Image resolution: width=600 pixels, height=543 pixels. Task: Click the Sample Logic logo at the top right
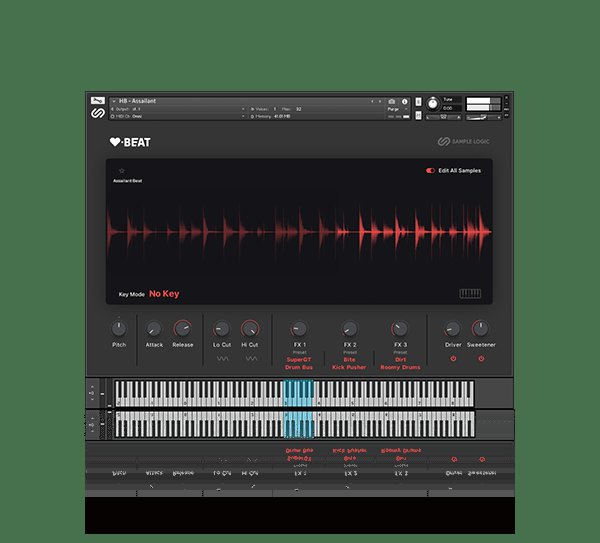click(x=463, y=142)
